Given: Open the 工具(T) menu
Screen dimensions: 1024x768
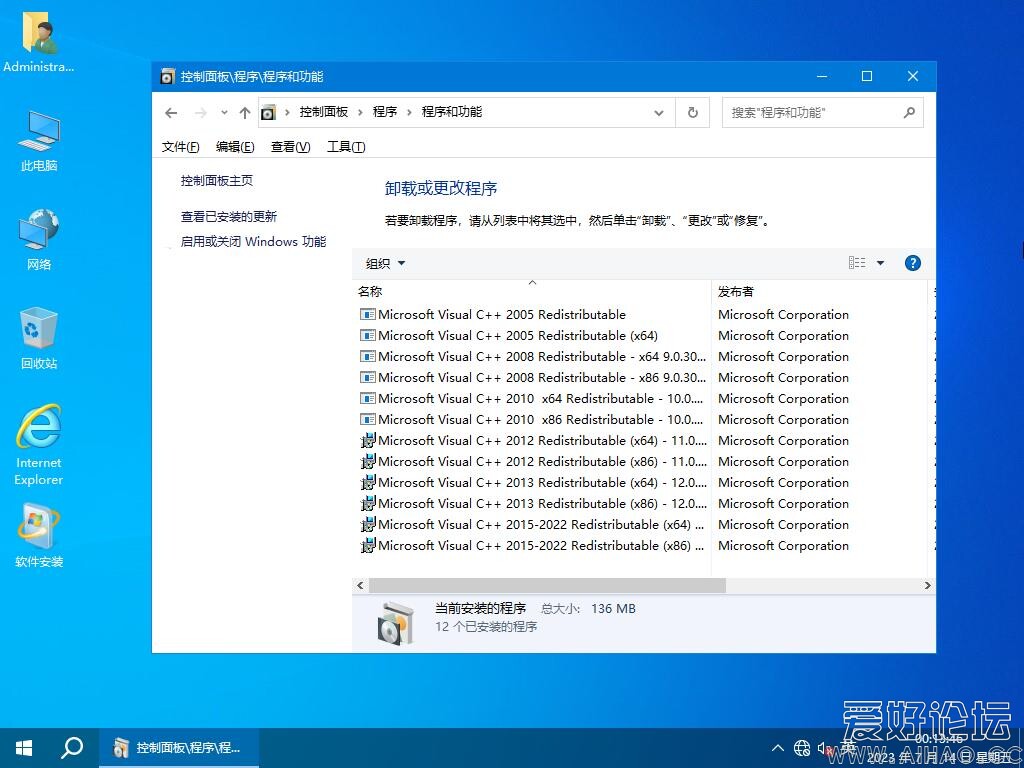Looking at the screenshot, I should 346,147.
